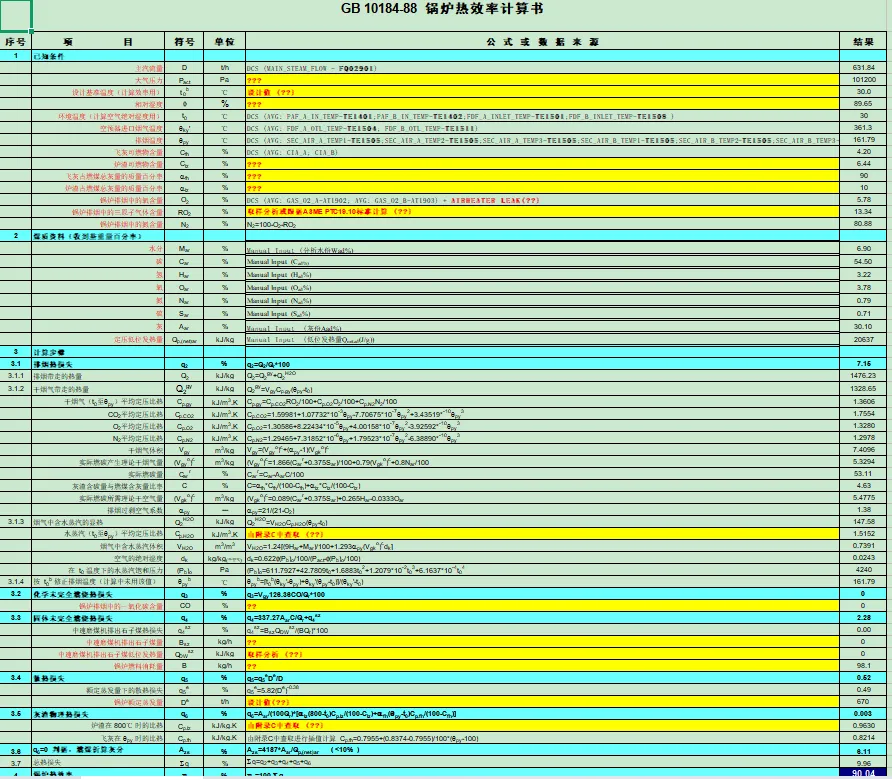Screen dimensions: 892x779
Task: Select result value 1.38
Action: click(x=863, y=509)
